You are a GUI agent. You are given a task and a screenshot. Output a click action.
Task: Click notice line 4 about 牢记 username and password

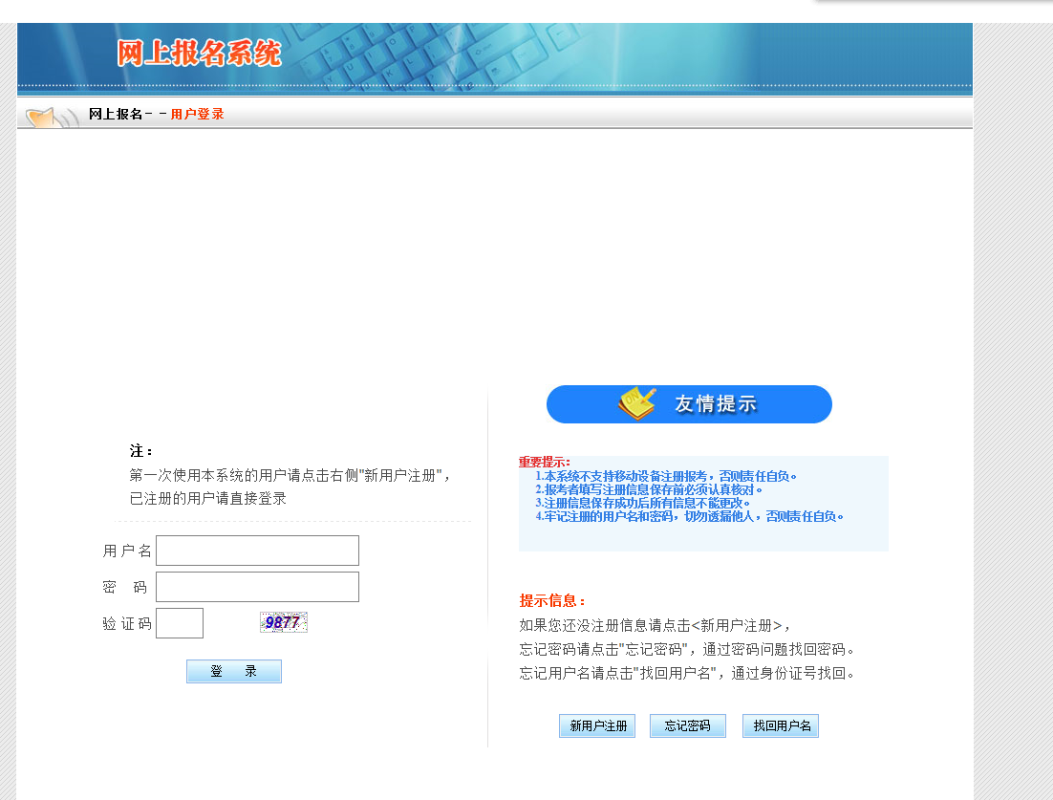[689, 517]
